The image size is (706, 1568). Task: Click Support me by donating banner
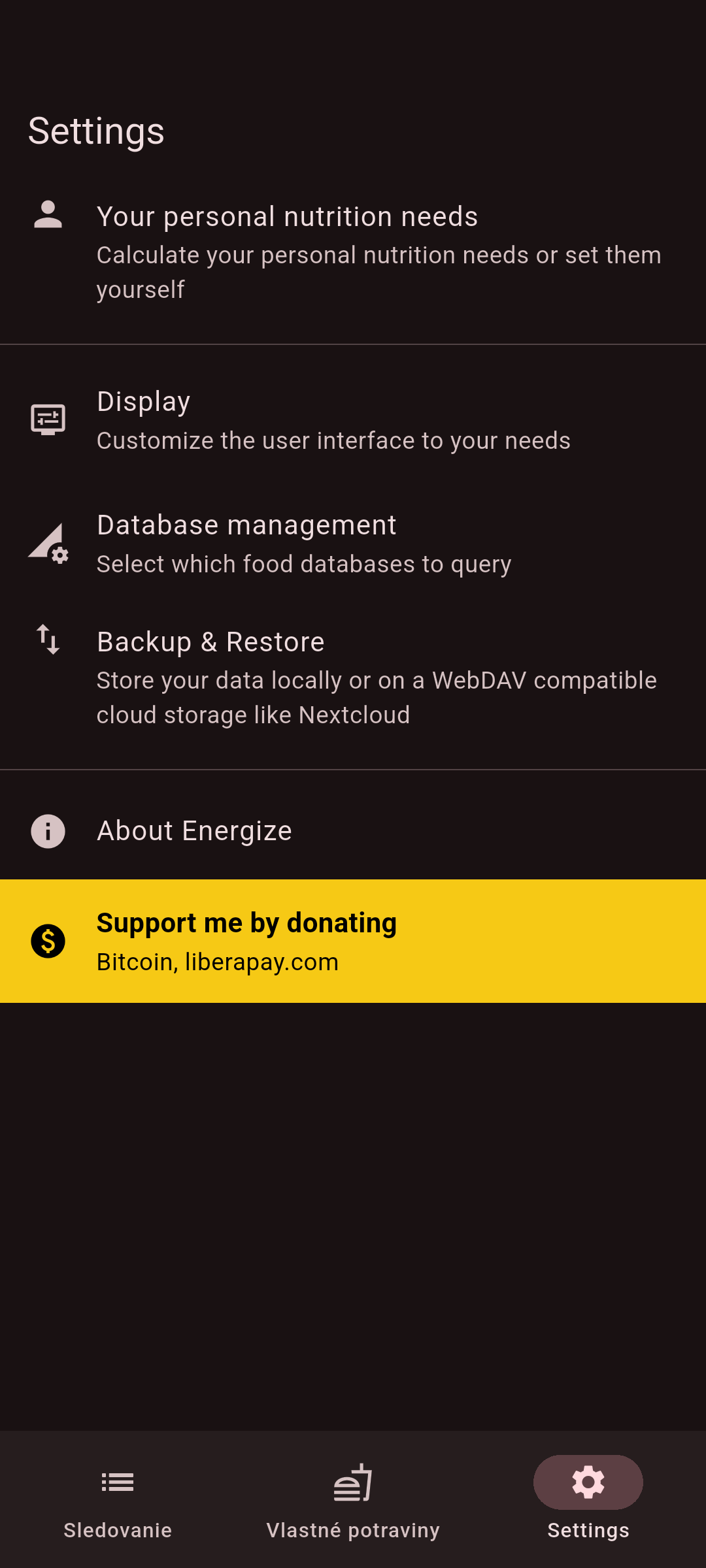coord(246,923)
